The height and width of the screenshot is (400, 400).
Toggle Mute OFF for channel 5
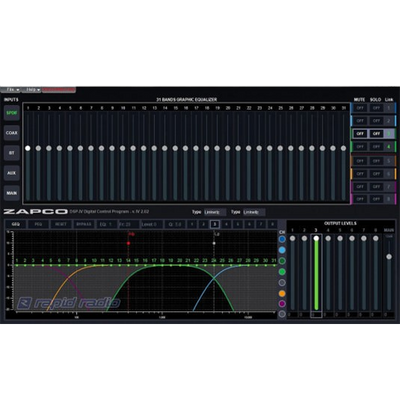pos(360,161)
